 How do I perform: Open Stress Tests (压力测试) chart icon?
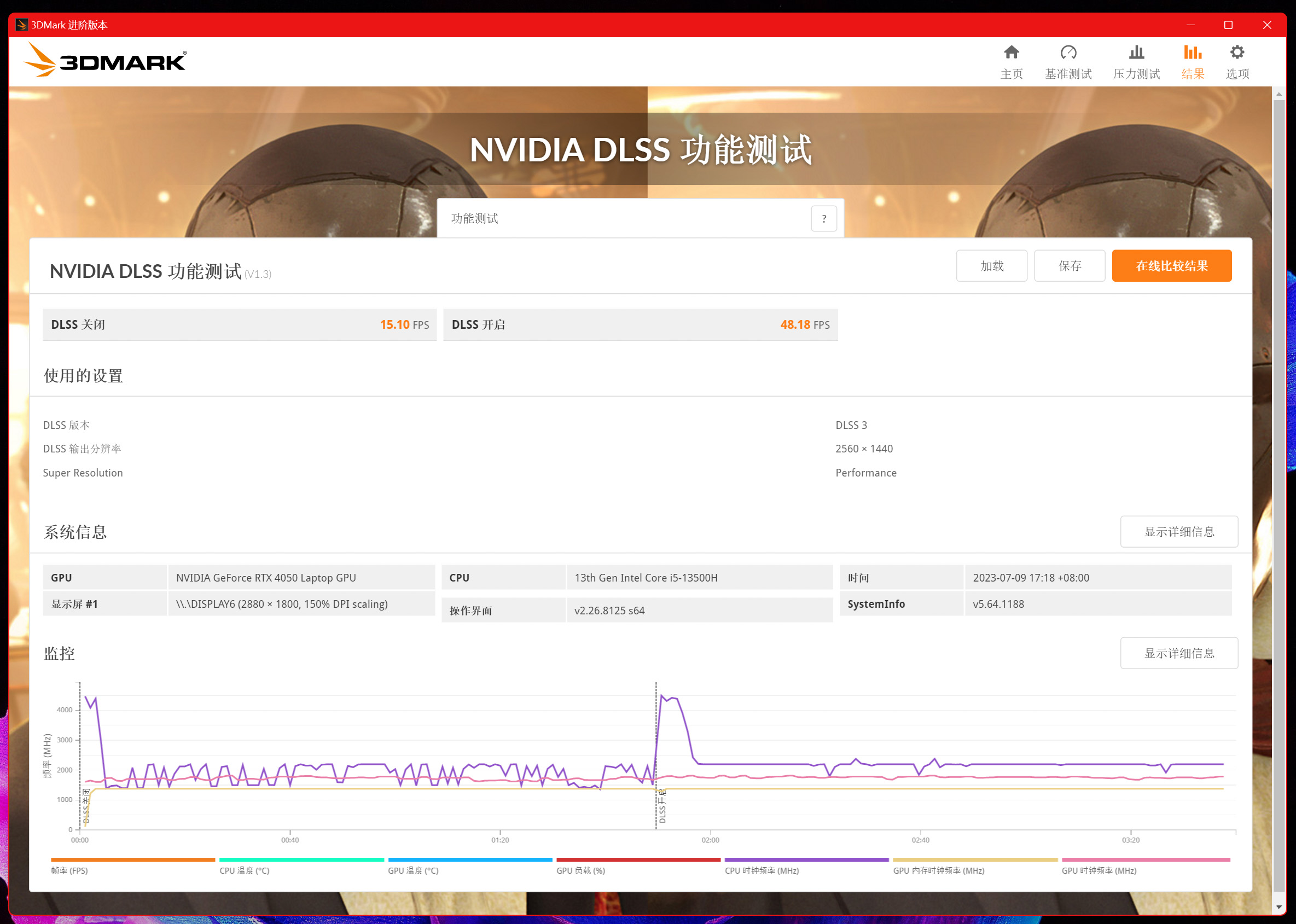point(1136,53)
